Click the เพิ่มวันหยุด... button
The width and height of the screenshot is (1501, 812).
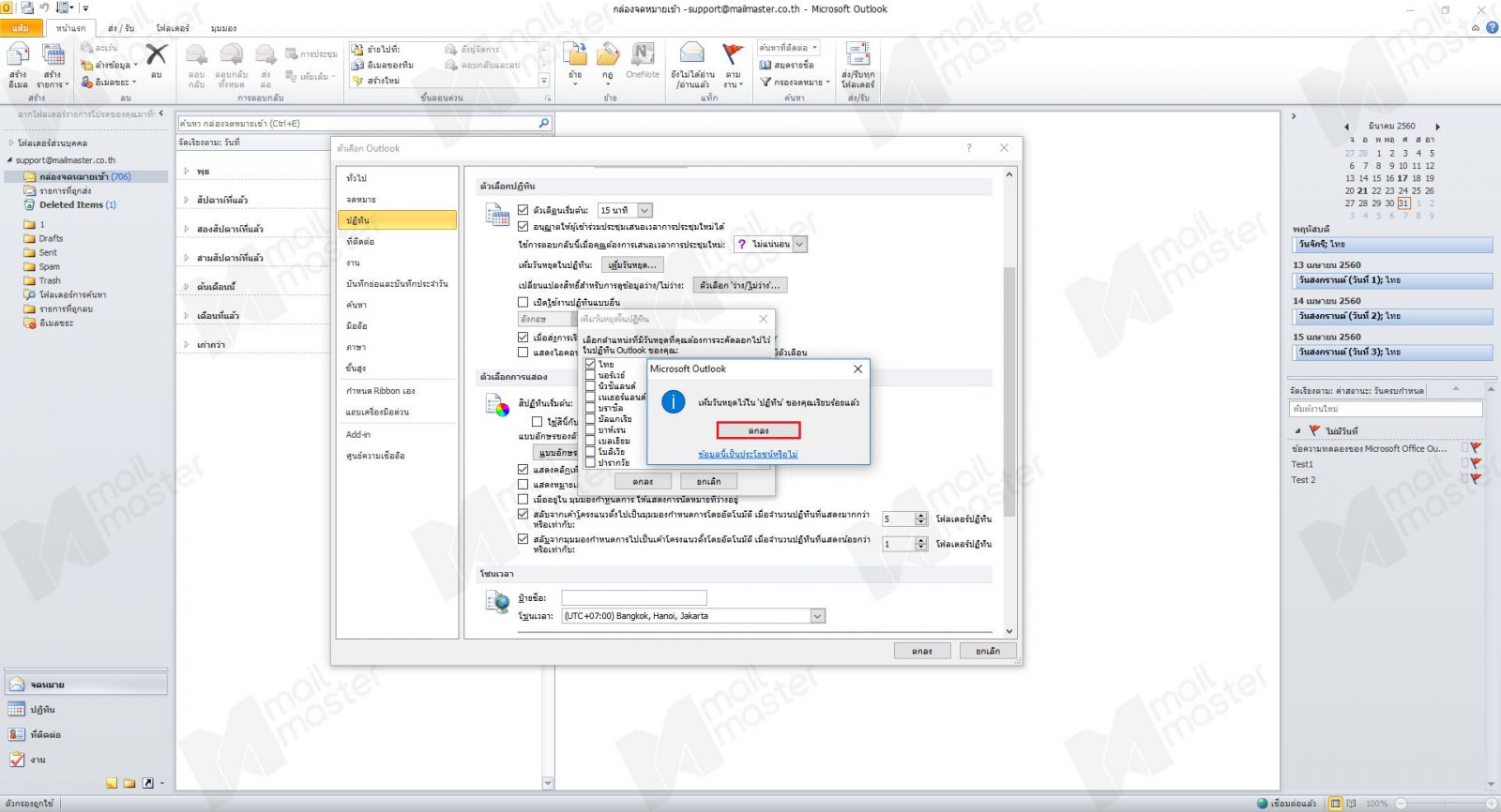[x=632, y=265]
